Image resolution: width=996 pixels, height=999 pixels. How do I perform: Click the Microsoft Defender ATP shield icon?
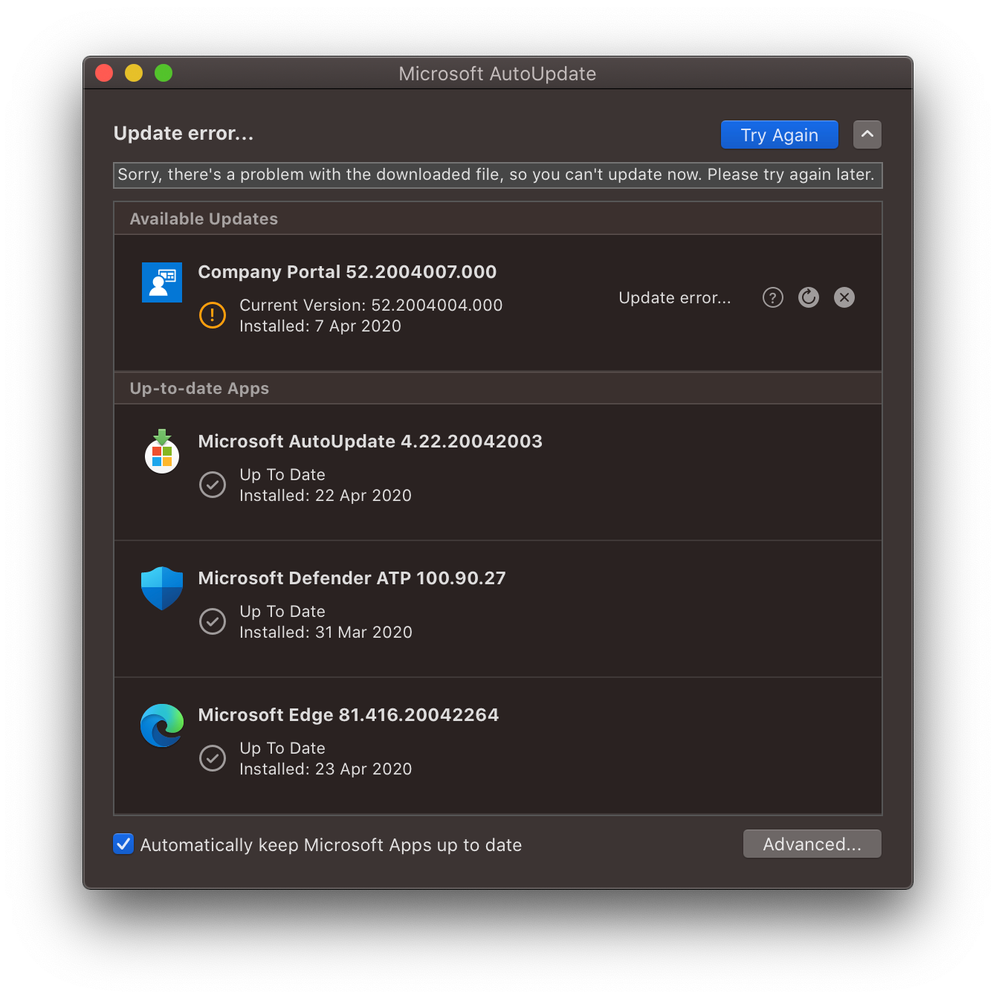(162, 588)
